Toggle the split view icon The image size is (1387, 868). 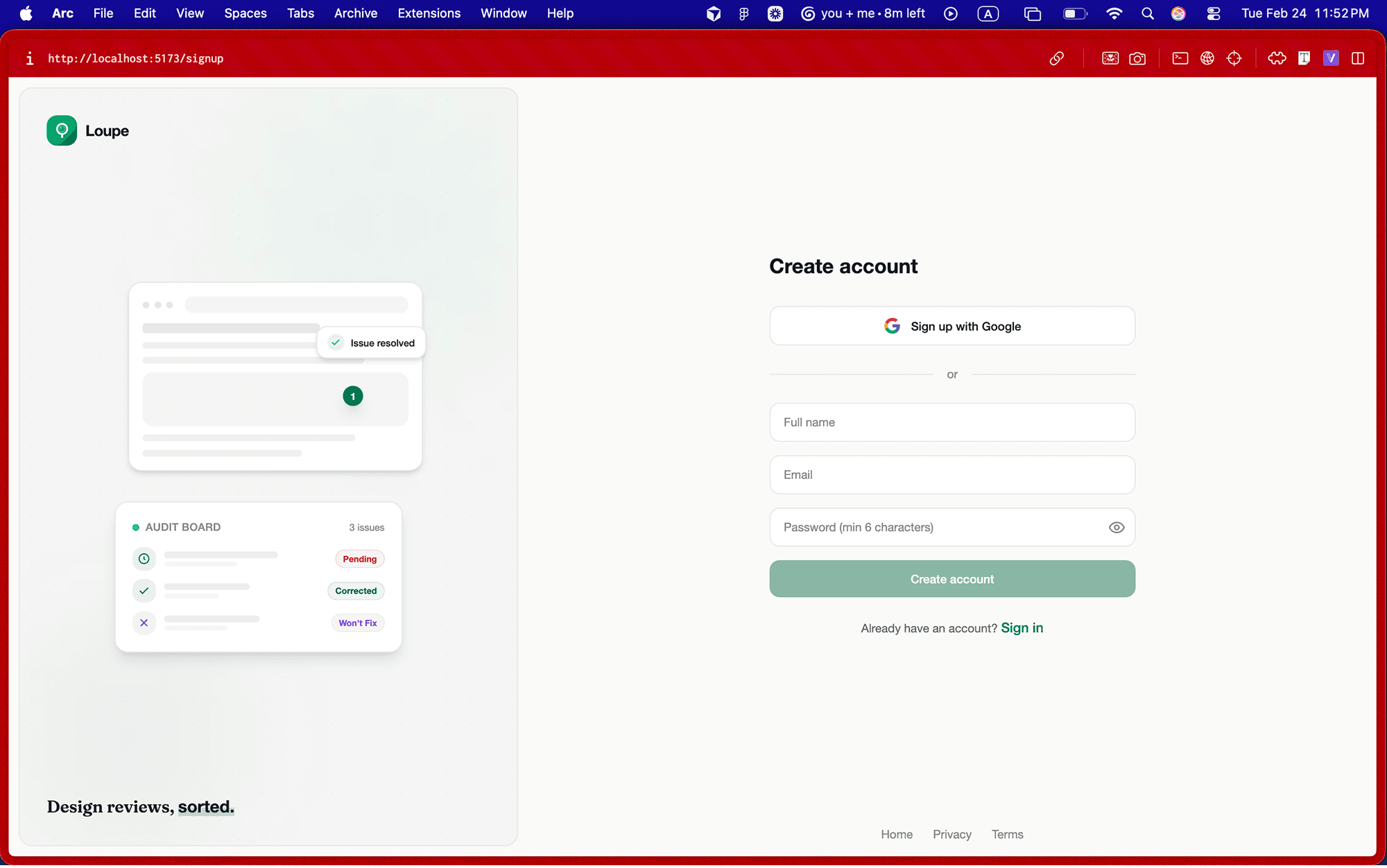pyautogui.click(x=1358, y=58)
